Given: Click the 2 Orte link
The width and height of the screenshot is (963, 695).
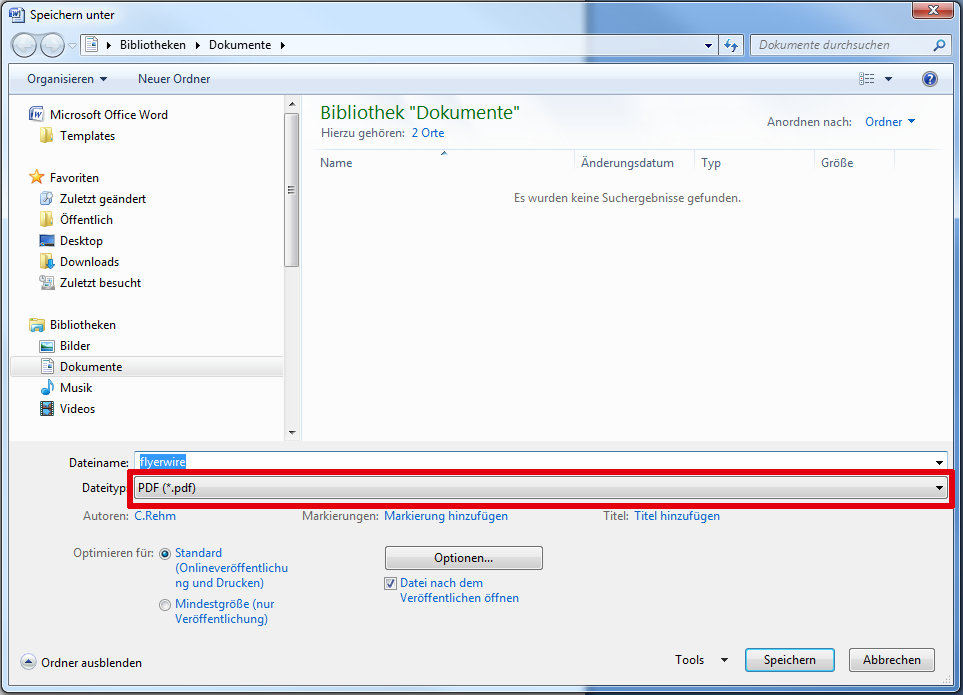Looking at the screenshot, I should point(427,133).
